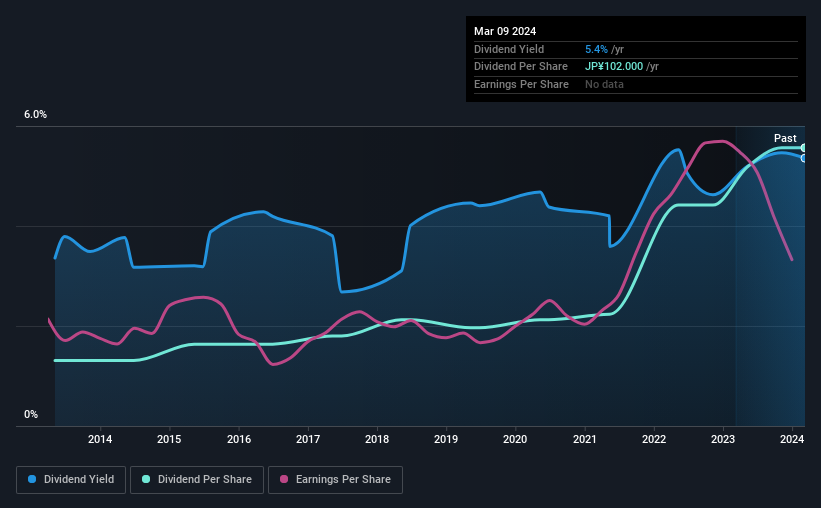Click the 2021 x-axis label
The height and width of the screenshot is (508, 821).
585,439
